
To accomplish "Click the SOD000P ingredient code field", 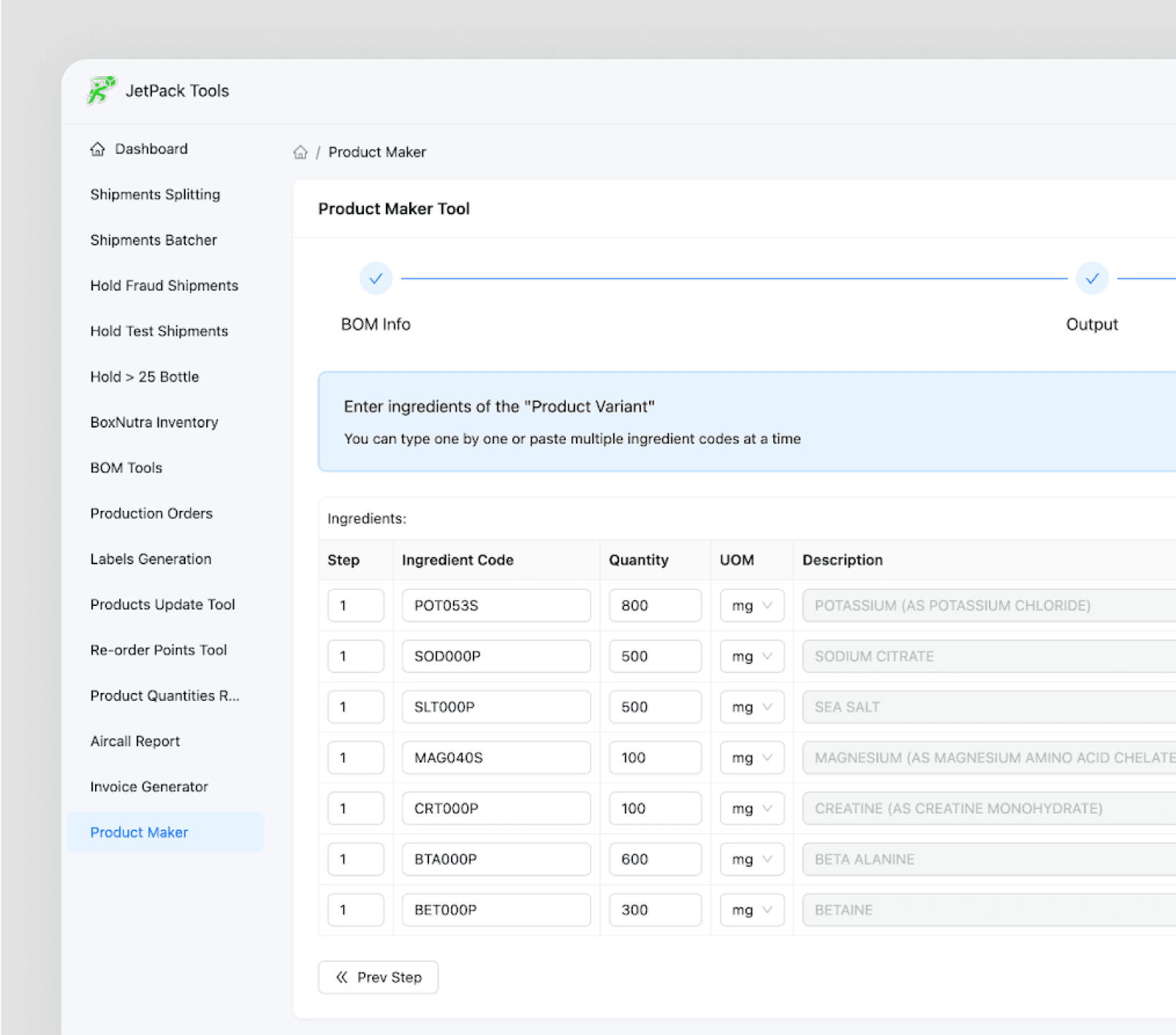I will [496, 656].
